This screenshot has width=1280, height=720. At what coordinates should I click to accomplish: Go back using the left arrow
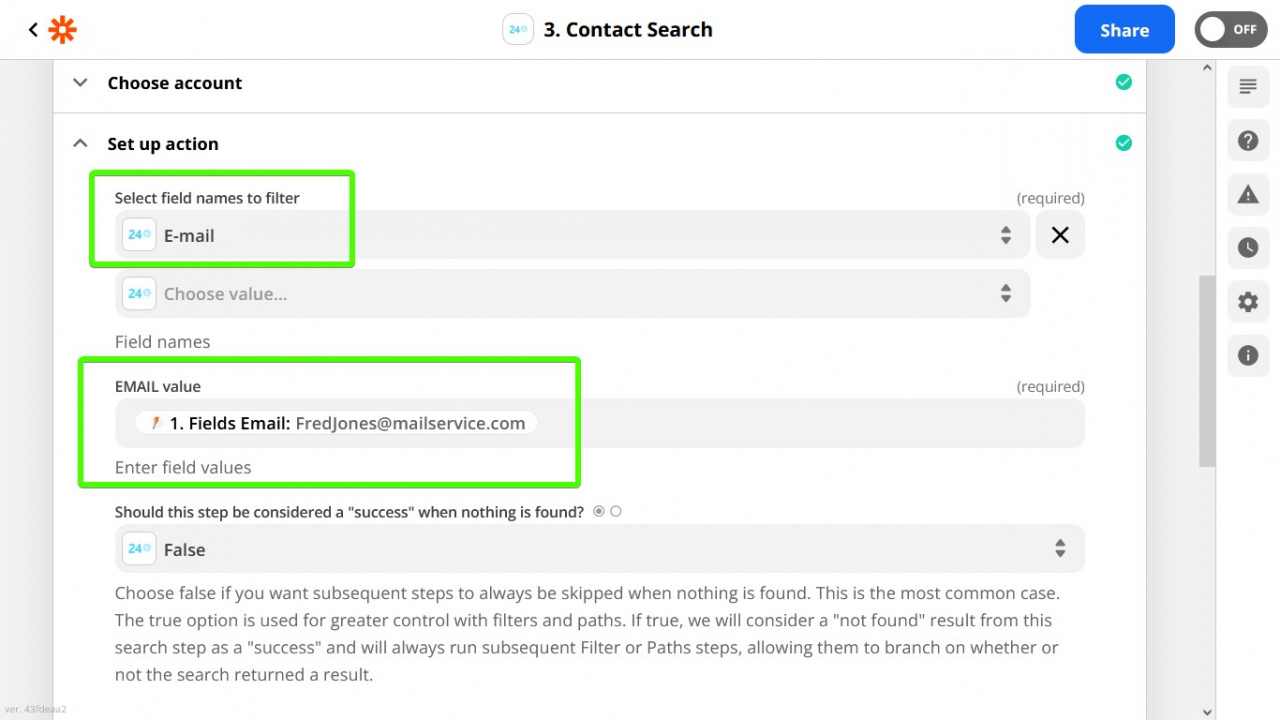[x=33, y=30]
